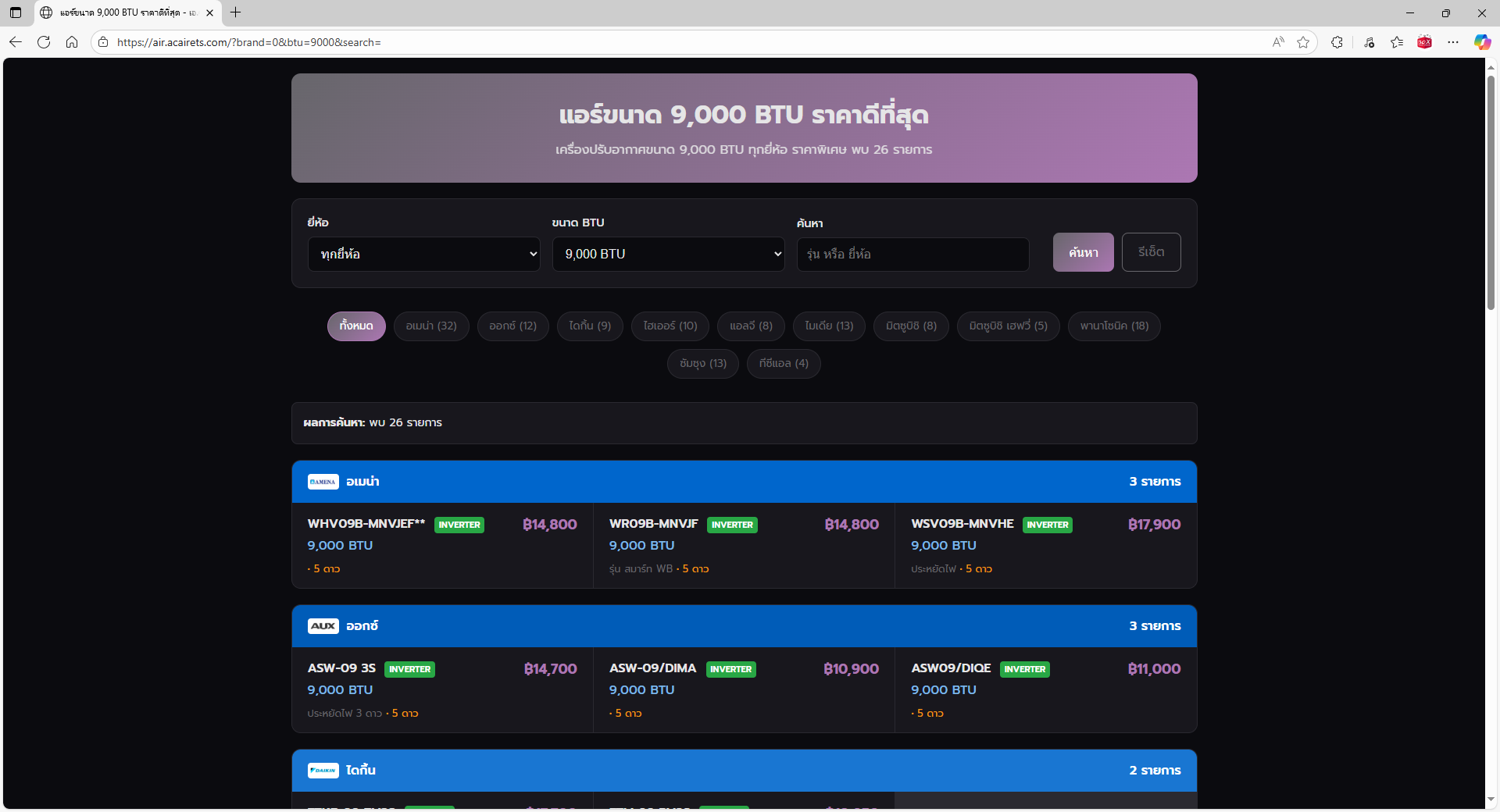
Task: Go back to the previous page
Action: (x=16, y=42)
